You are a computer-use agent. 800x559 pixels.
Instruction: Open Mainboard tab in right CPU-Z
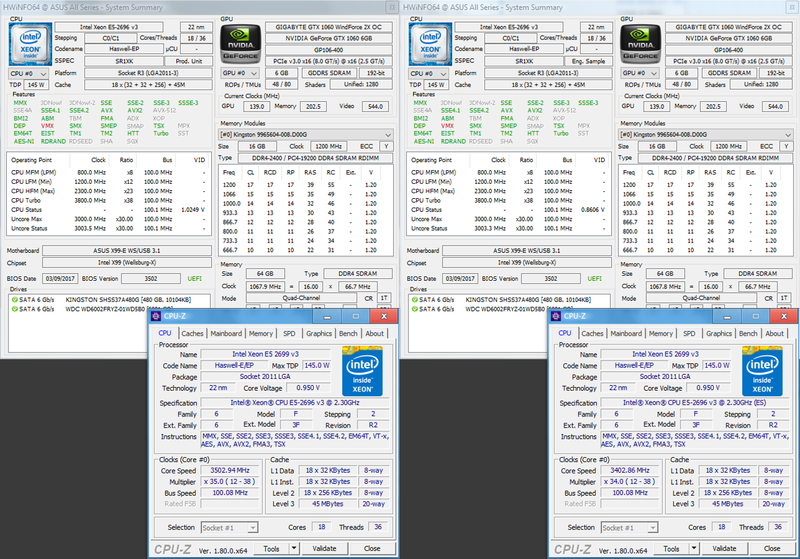tap(626, 334)
